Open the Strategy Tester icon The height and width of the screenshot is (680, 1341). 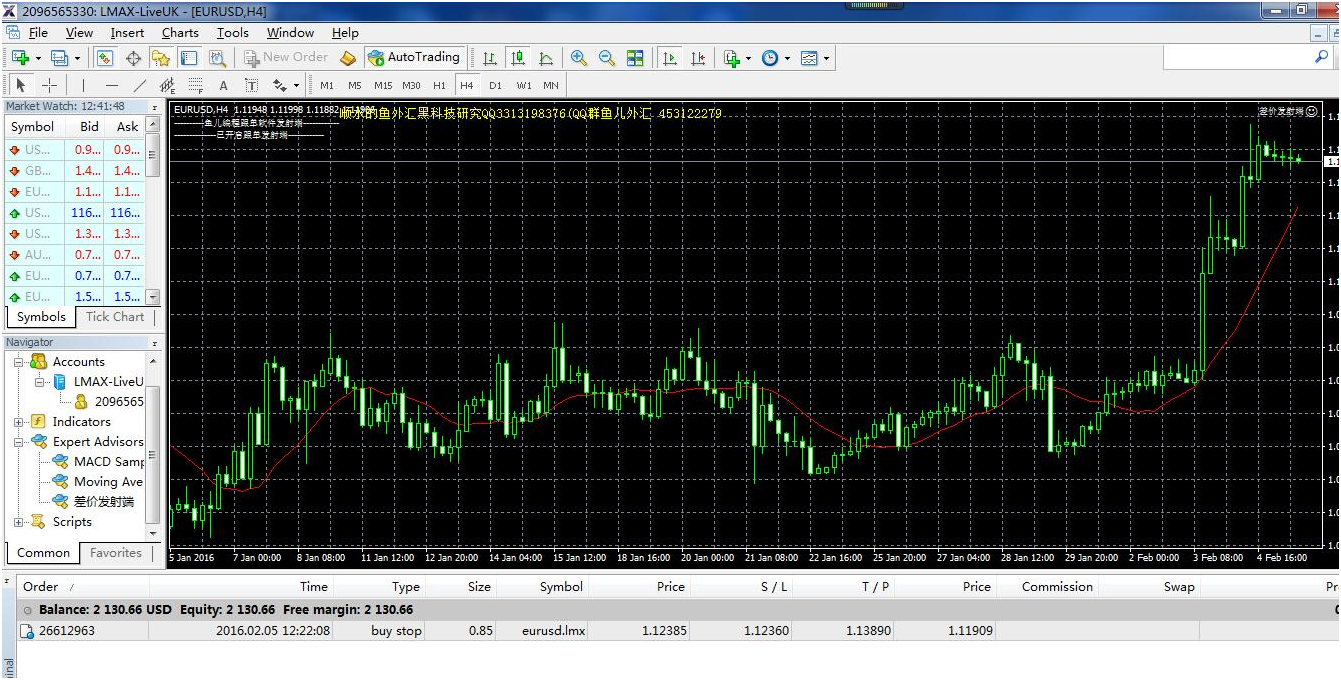(217, 58)
